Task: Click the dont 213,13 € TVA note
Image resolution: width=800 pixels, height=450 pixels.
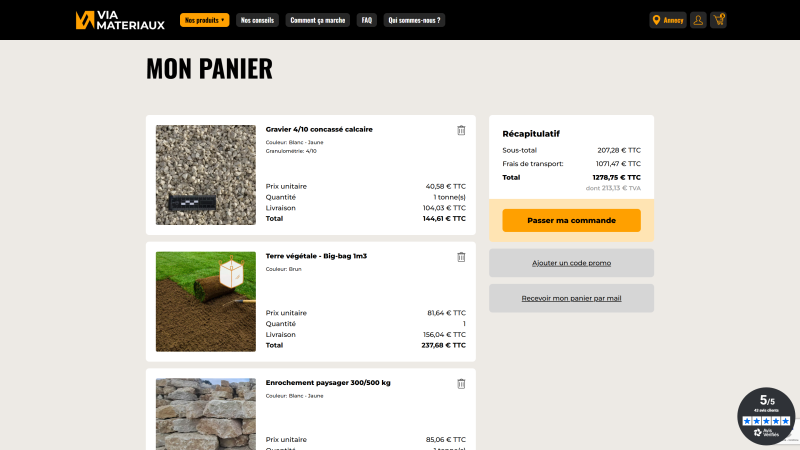Action: click(613, 188)
